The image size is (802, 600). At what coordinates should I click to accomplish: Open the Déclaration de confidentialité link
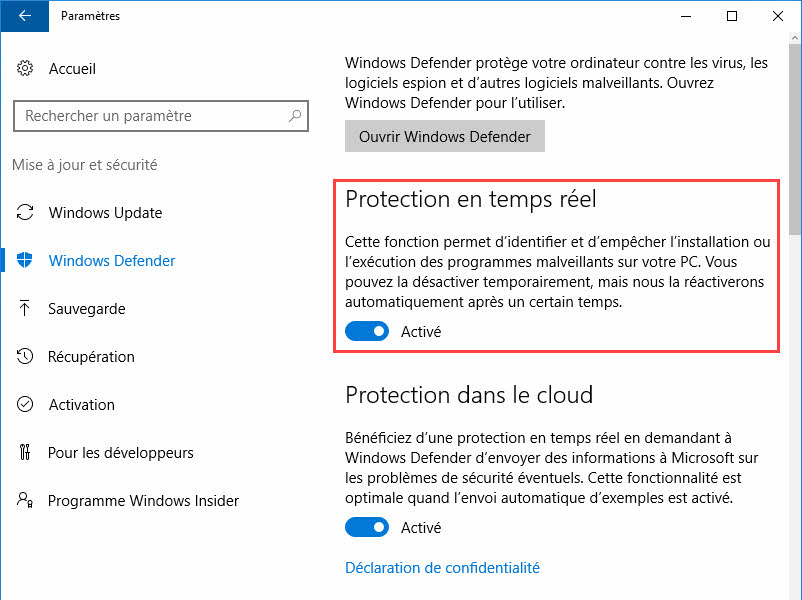442,567
